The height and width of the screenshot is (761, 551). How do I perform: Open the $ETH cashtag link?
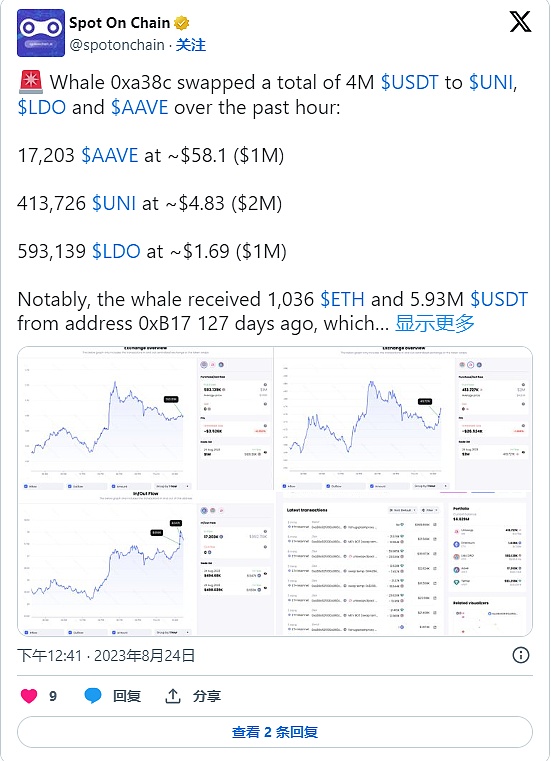coord(342,299)
